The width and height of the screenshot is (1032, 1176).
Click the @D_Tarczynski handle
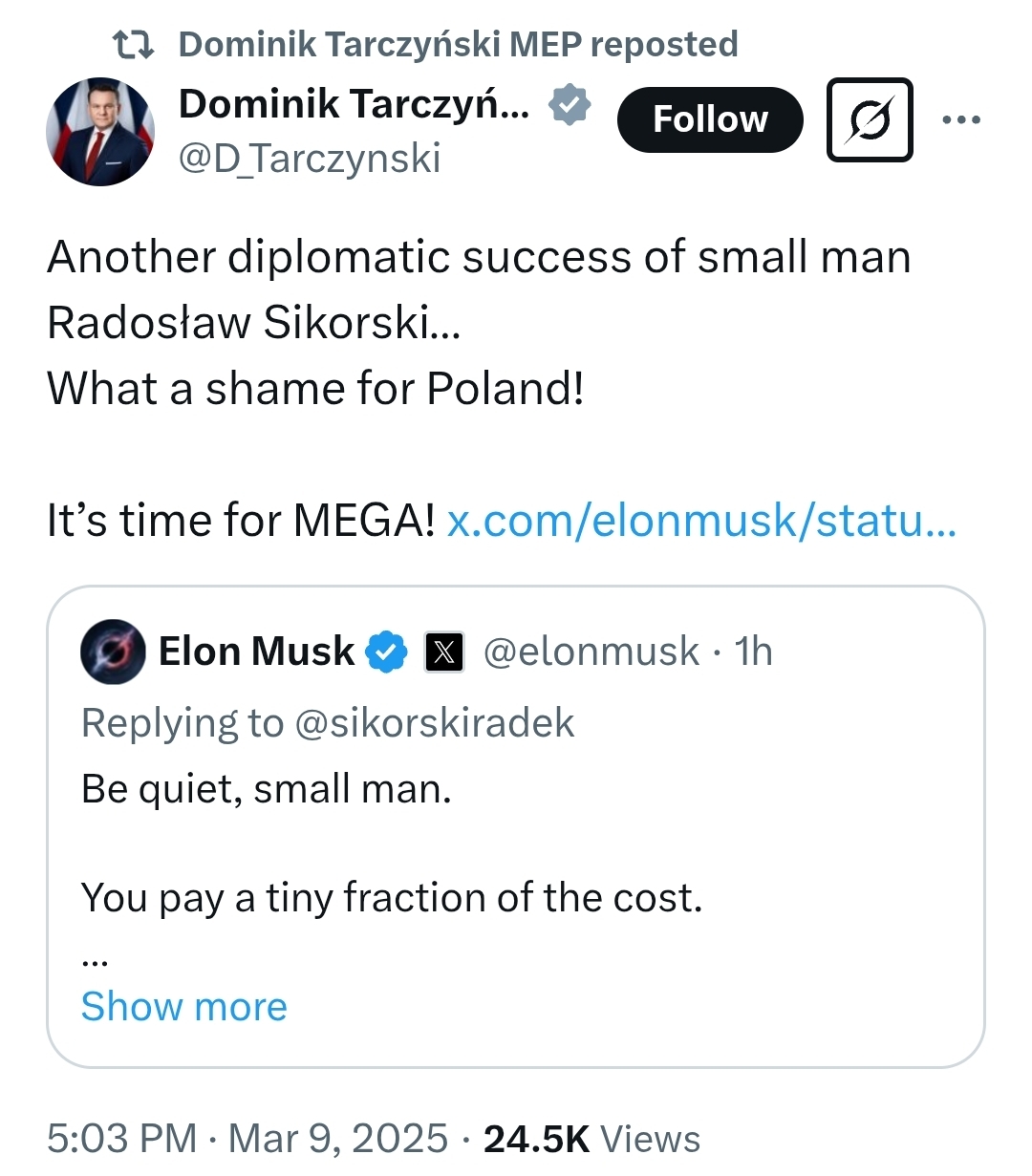(310, 158)
